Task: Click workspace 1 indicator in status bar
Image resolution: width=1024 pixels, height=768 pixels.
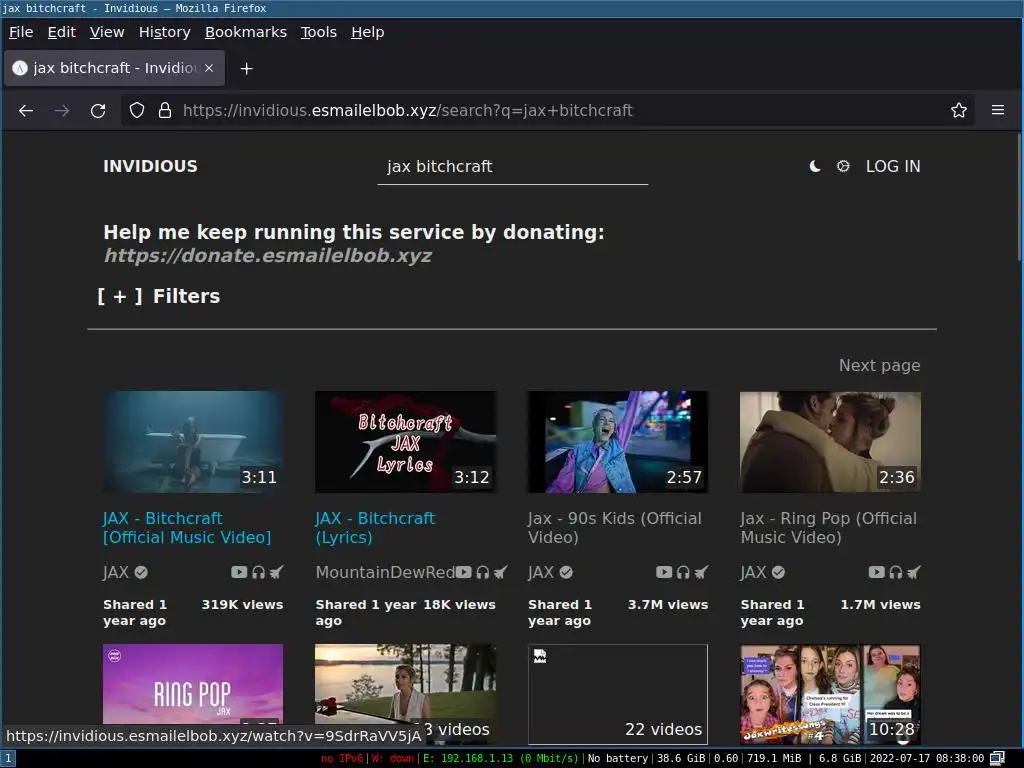Action: (8, 758)
